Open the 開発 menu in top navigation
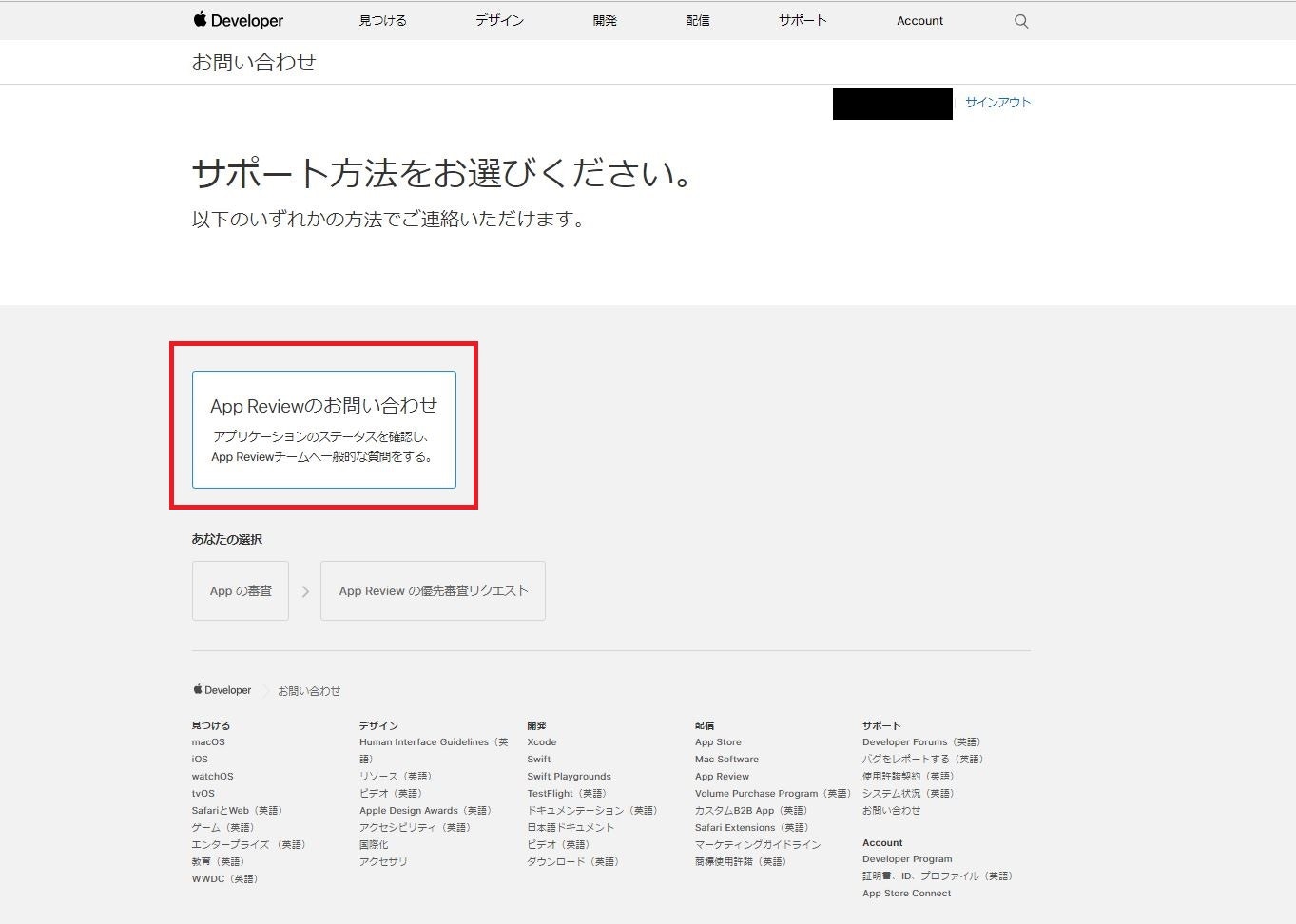 (605, 20)
